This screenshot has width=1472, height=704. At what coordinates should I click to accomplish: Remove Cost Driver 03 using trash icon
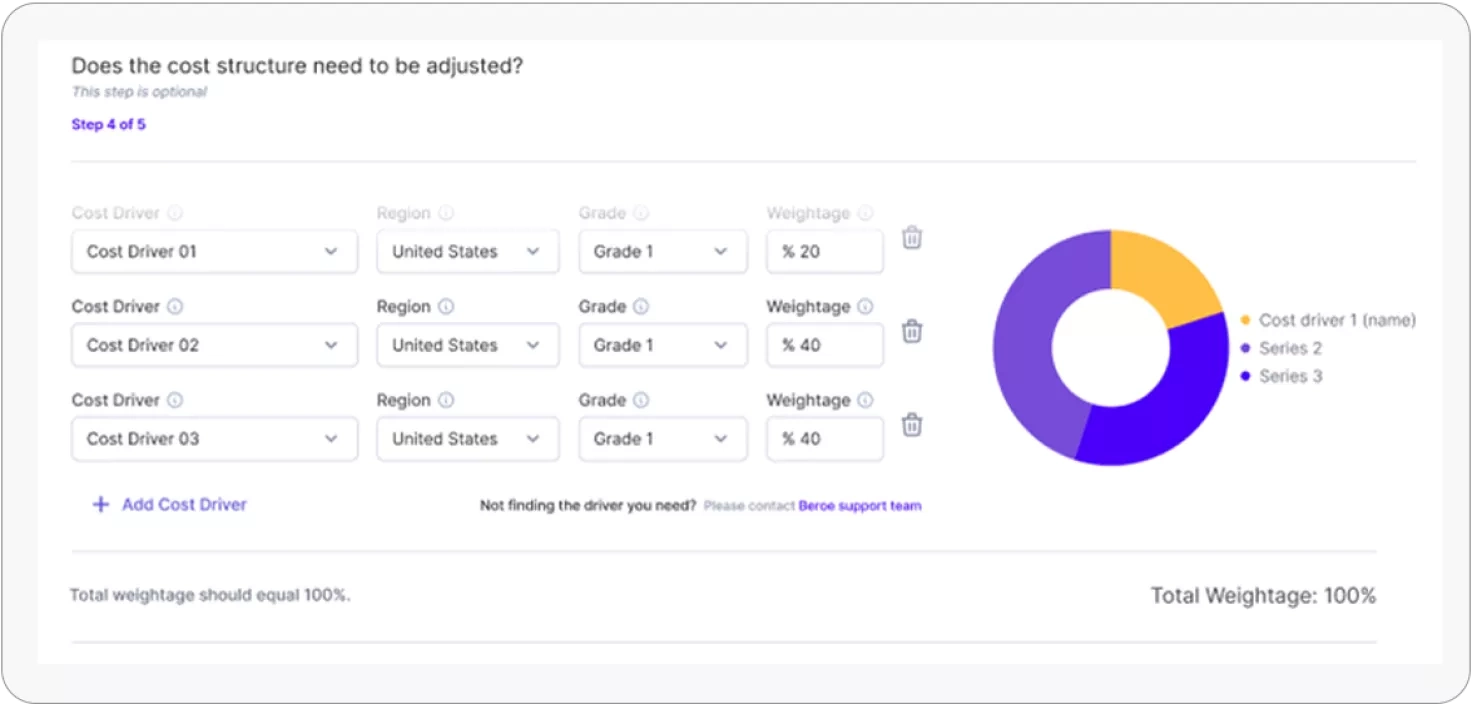click(x=912, y=425)
